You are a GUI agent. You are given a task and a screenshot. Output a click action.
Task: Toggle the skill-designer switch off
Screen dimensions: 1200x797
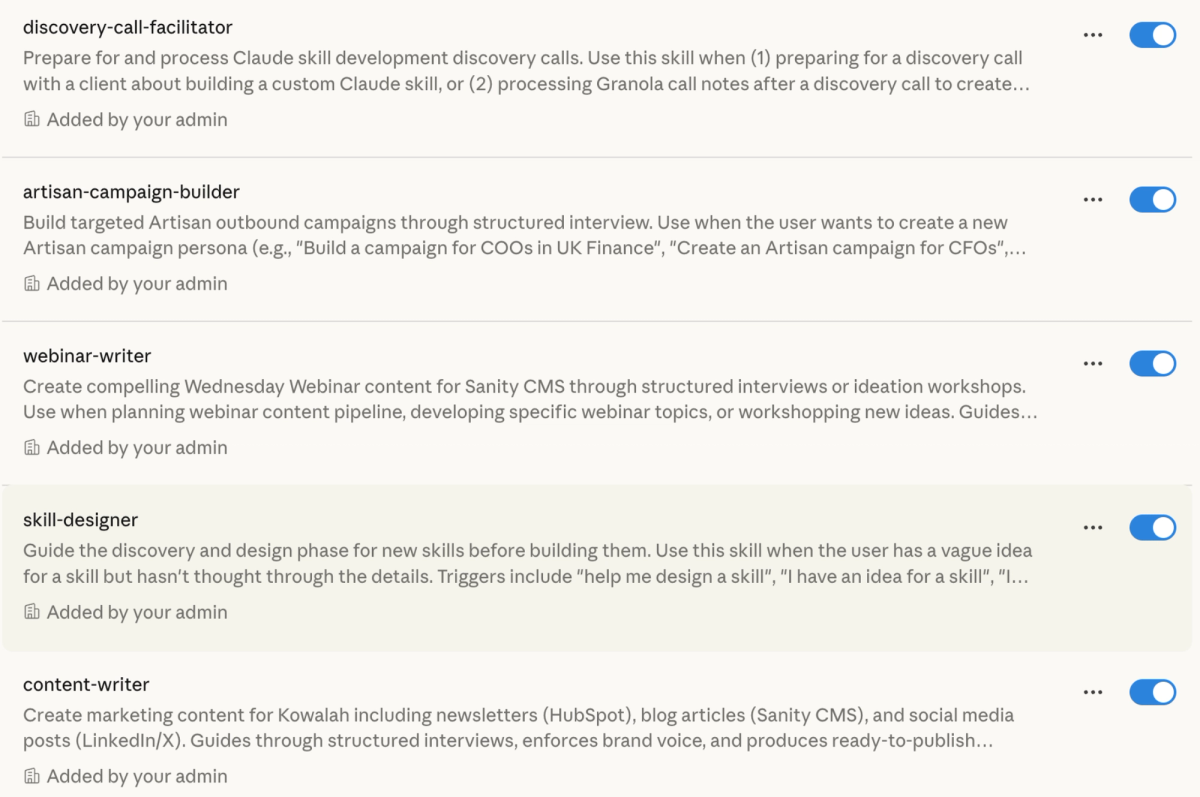click(1153, 527)
